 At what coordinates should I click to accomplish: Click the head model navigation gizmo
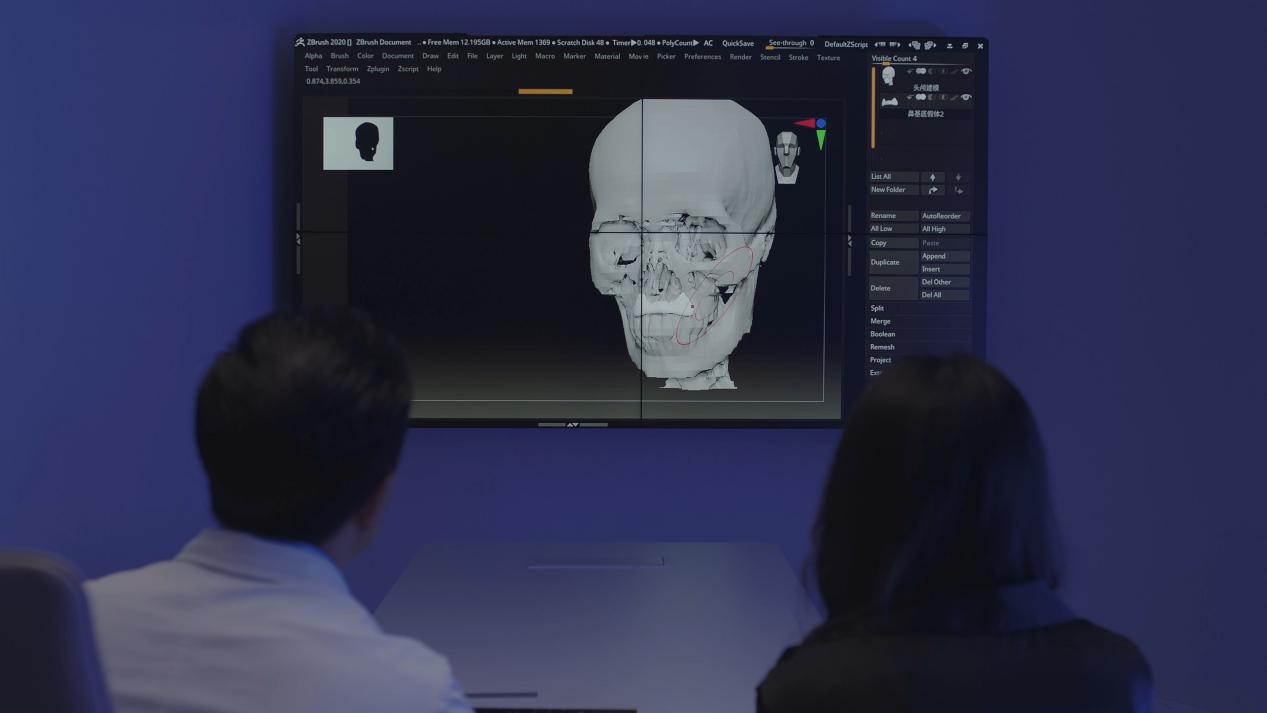787,158
